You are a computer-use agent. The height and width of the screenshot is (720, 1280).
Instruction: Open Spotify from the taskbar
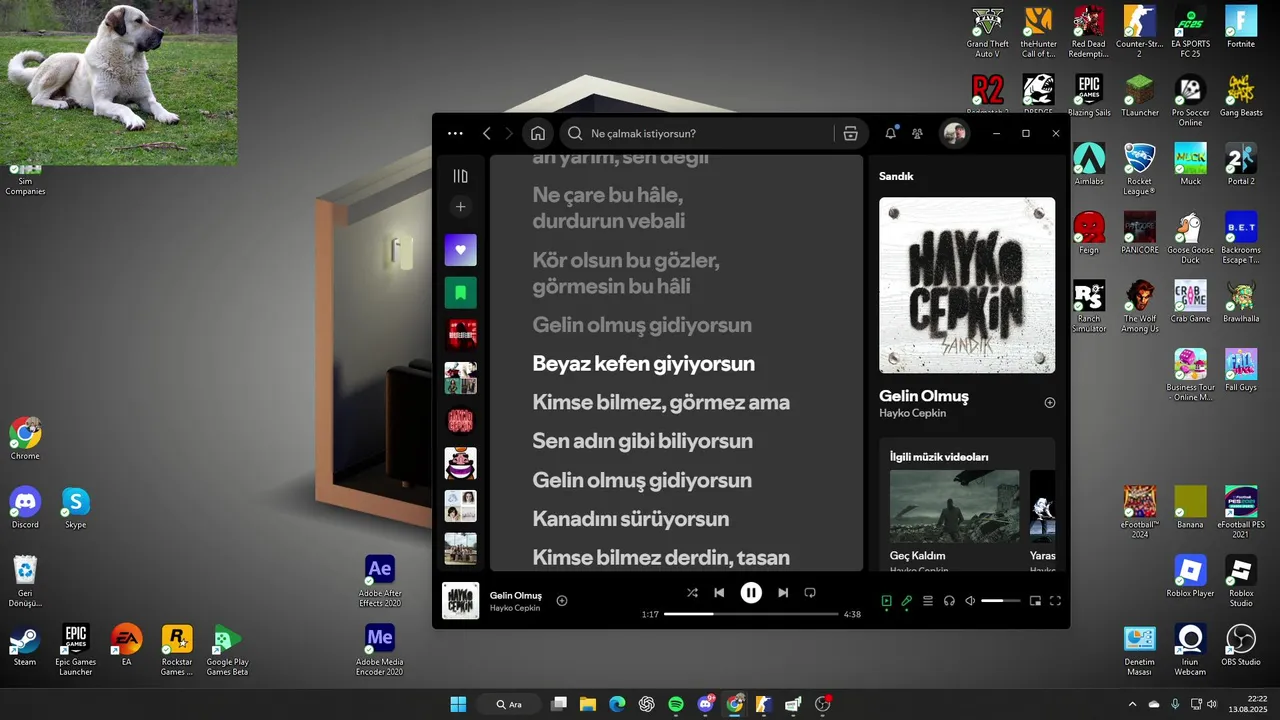[676, 704]
